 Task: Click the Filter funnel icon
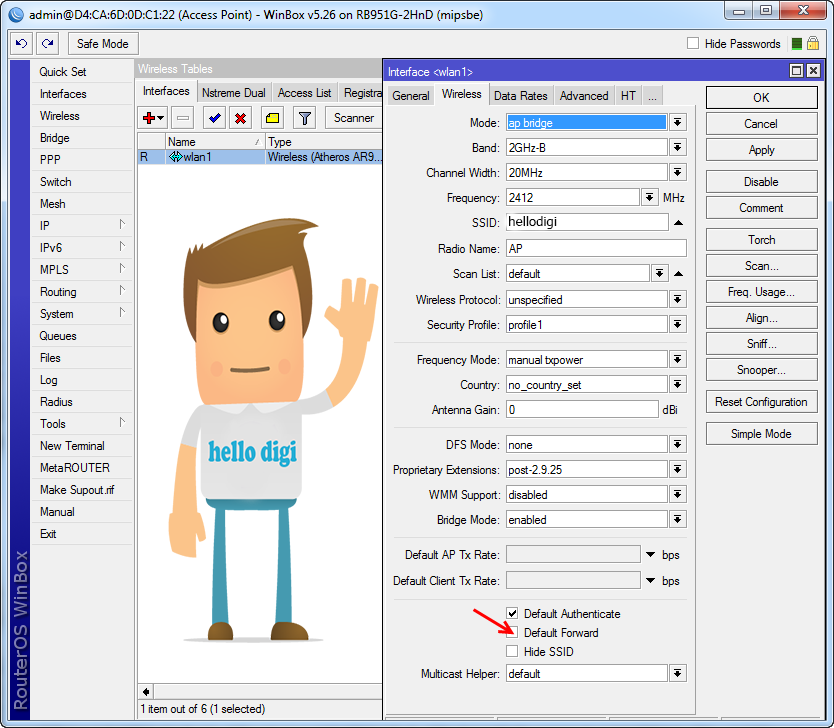pos(305,118)
